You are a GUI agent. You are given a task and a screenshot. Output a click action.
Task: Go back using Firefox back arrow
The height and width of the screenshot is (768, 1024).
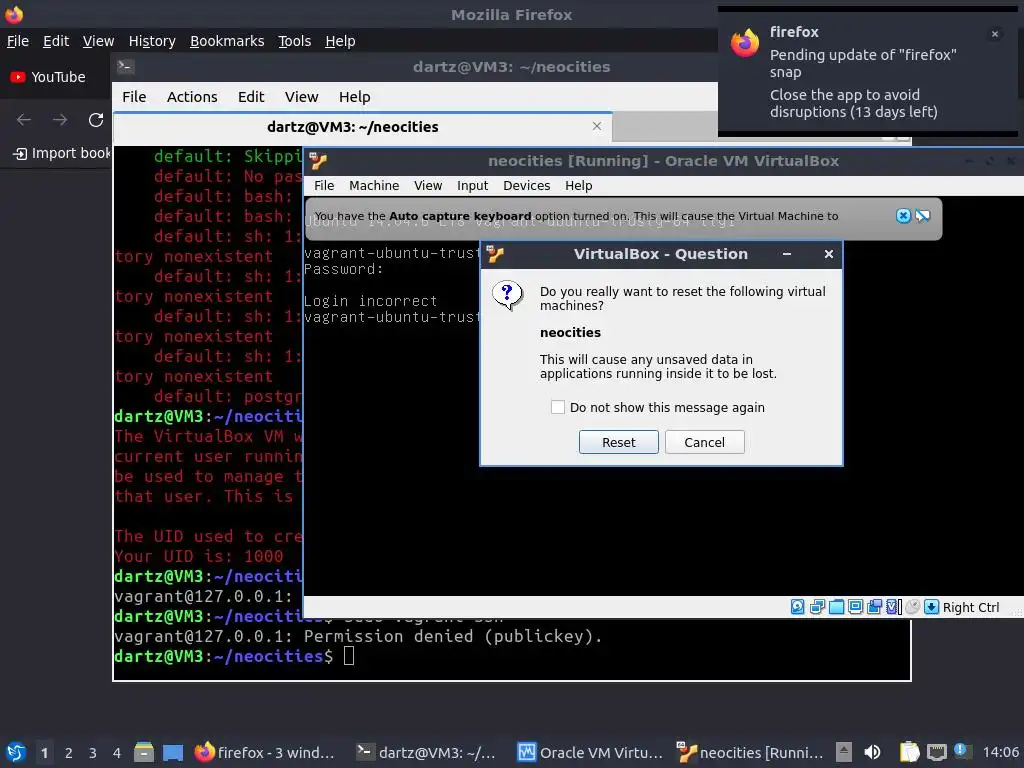coord(24,120)
